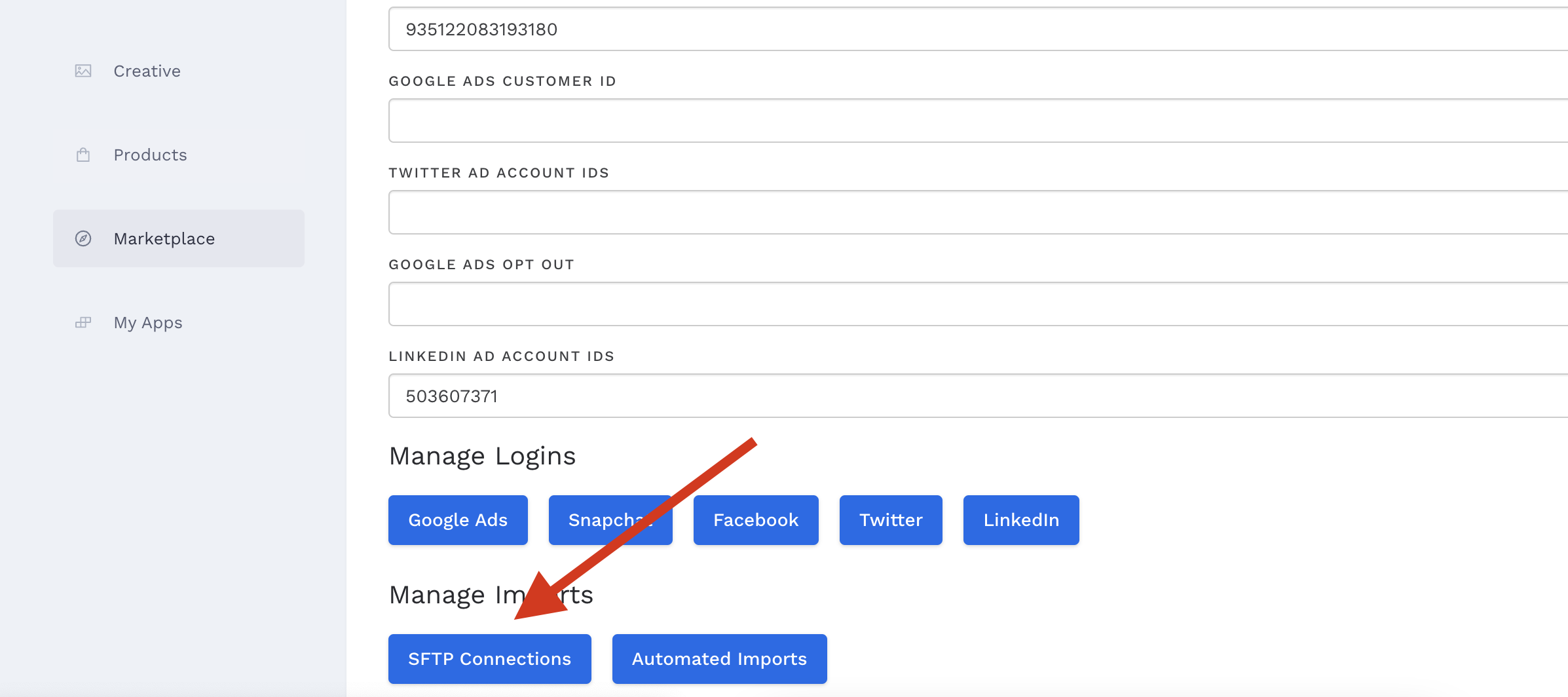Open the Google Ads login button
Viewport: 1568px width, 697px height.
[457, 520]
